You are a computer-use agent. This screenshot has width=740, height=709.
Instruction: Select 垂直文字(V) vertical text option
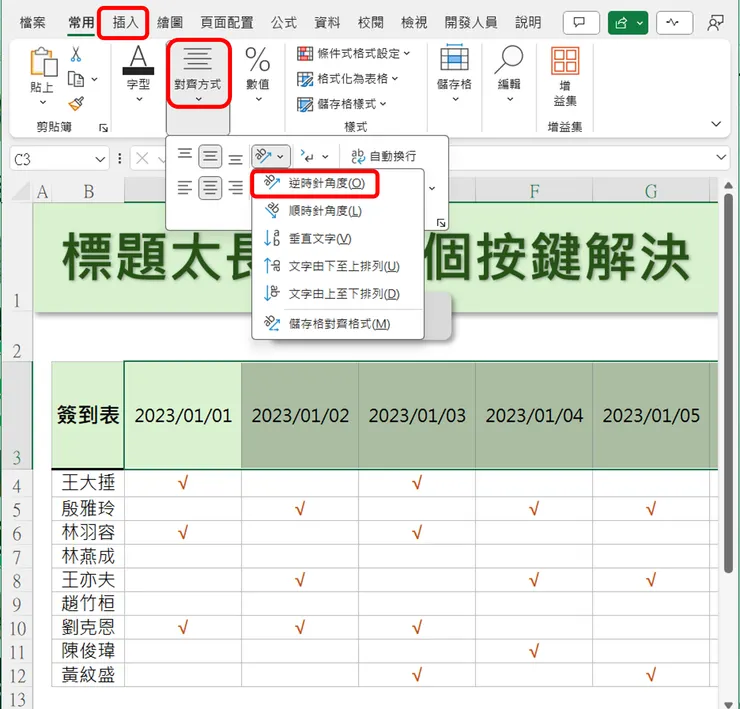point(320,239)
